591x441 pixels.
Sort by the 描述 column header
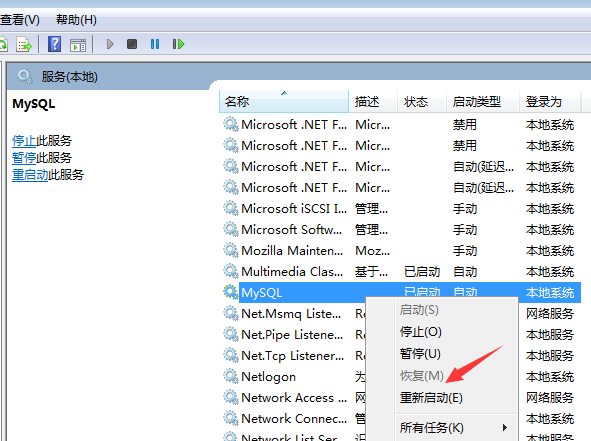pos(373,101)
